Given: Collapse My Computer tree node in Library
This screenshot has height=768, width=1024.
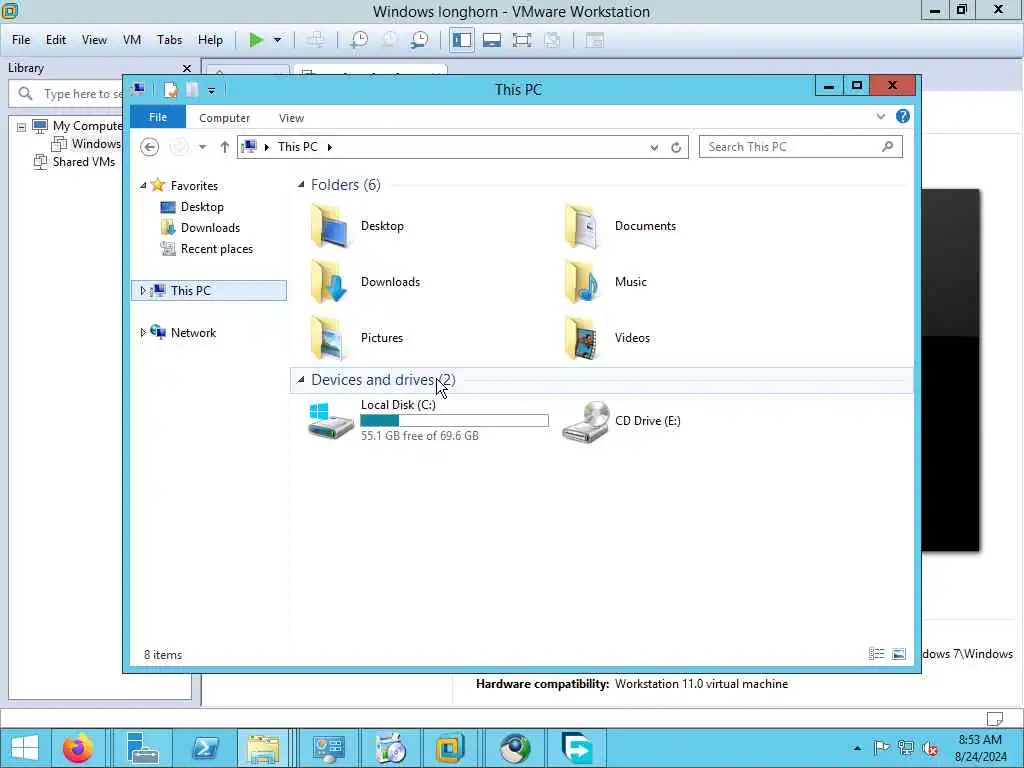Looking at the screenshot, I should (22, 127).
